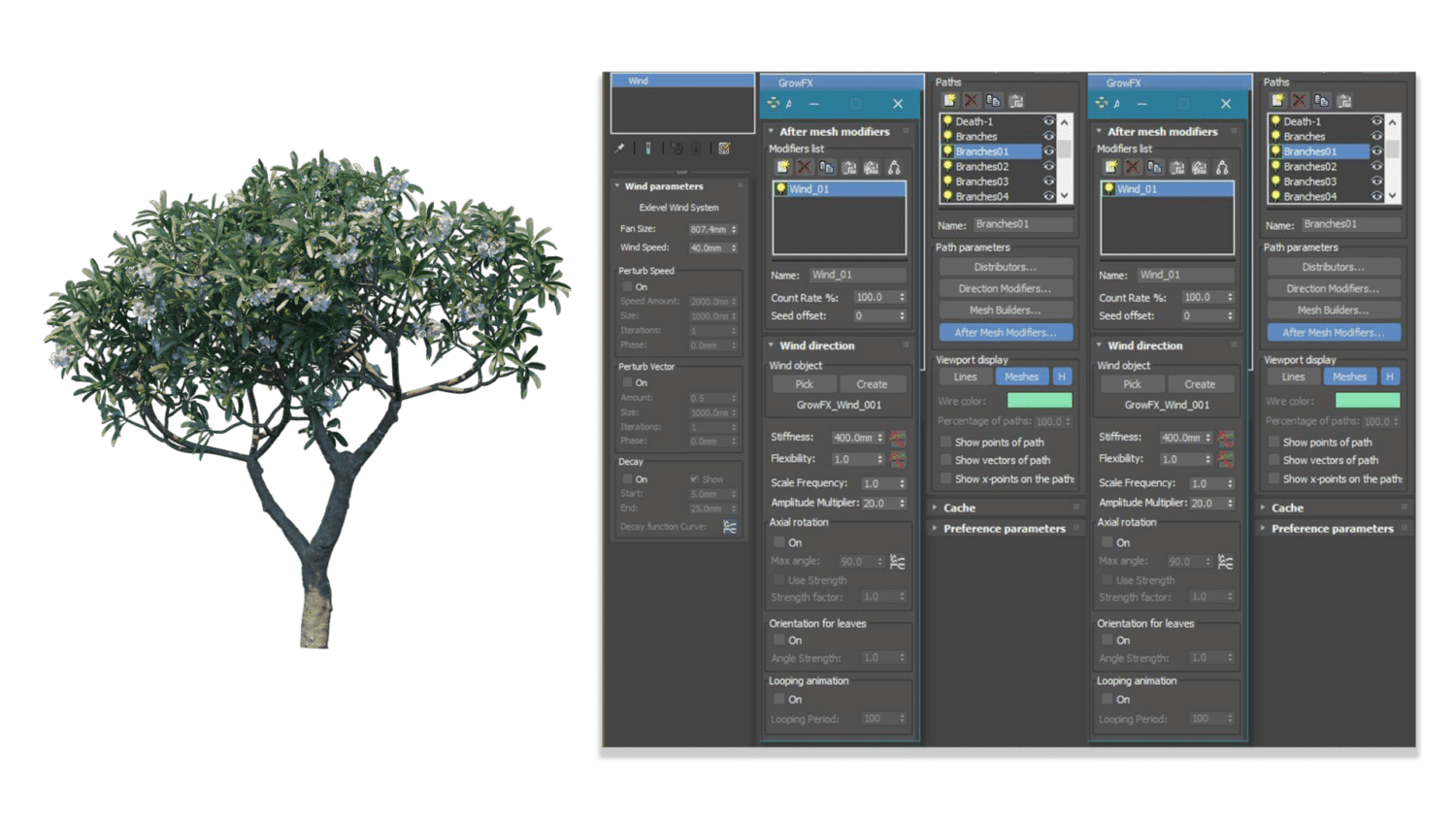Viewport: 1456px width, 819px height.
Task: Delete the selected Branches01 path
Action: pyautogui.click(x=971, y=100)
